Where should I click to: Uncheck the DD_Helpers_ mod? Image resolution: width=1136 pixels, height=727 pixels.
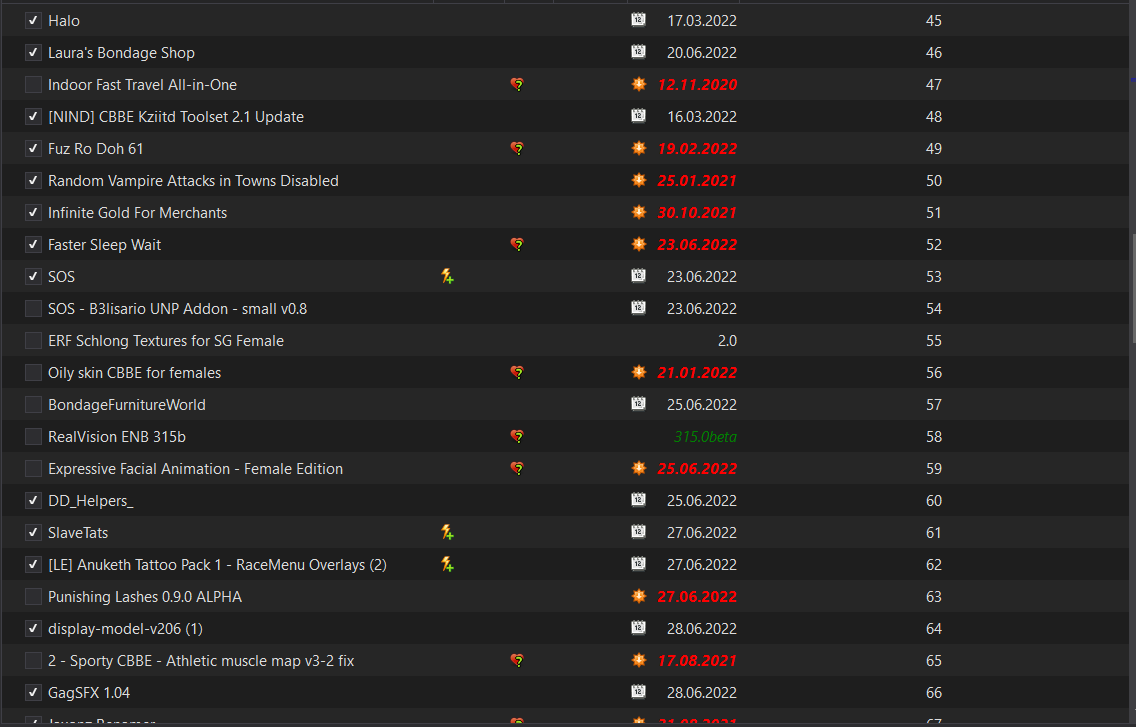33,500
